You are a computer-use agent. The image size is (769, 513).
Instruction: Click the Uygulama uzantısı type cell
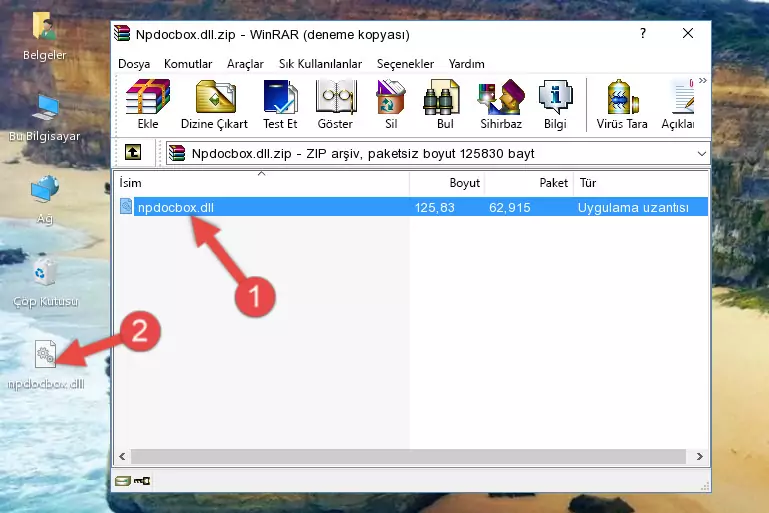point(633,207)
